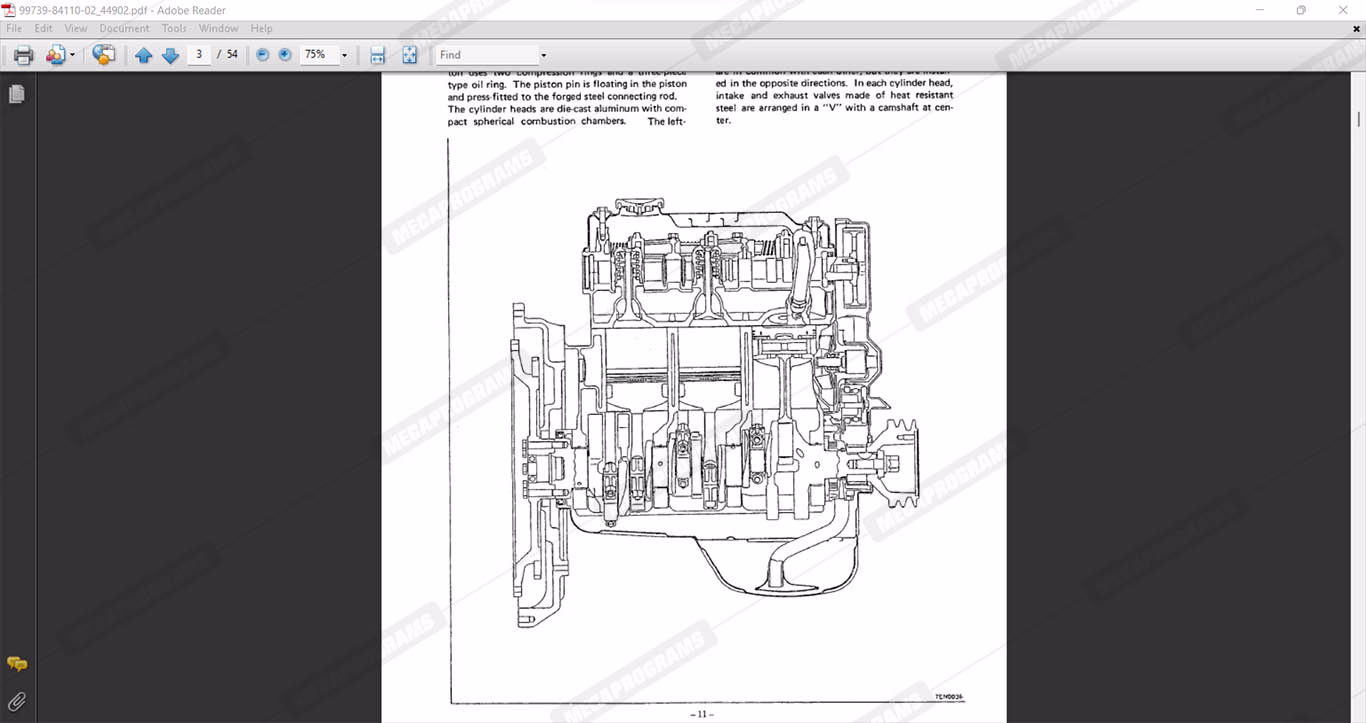Click the globe Start Meeting icon
Screen dimensions: 1366x723
[x=103, y=55]
